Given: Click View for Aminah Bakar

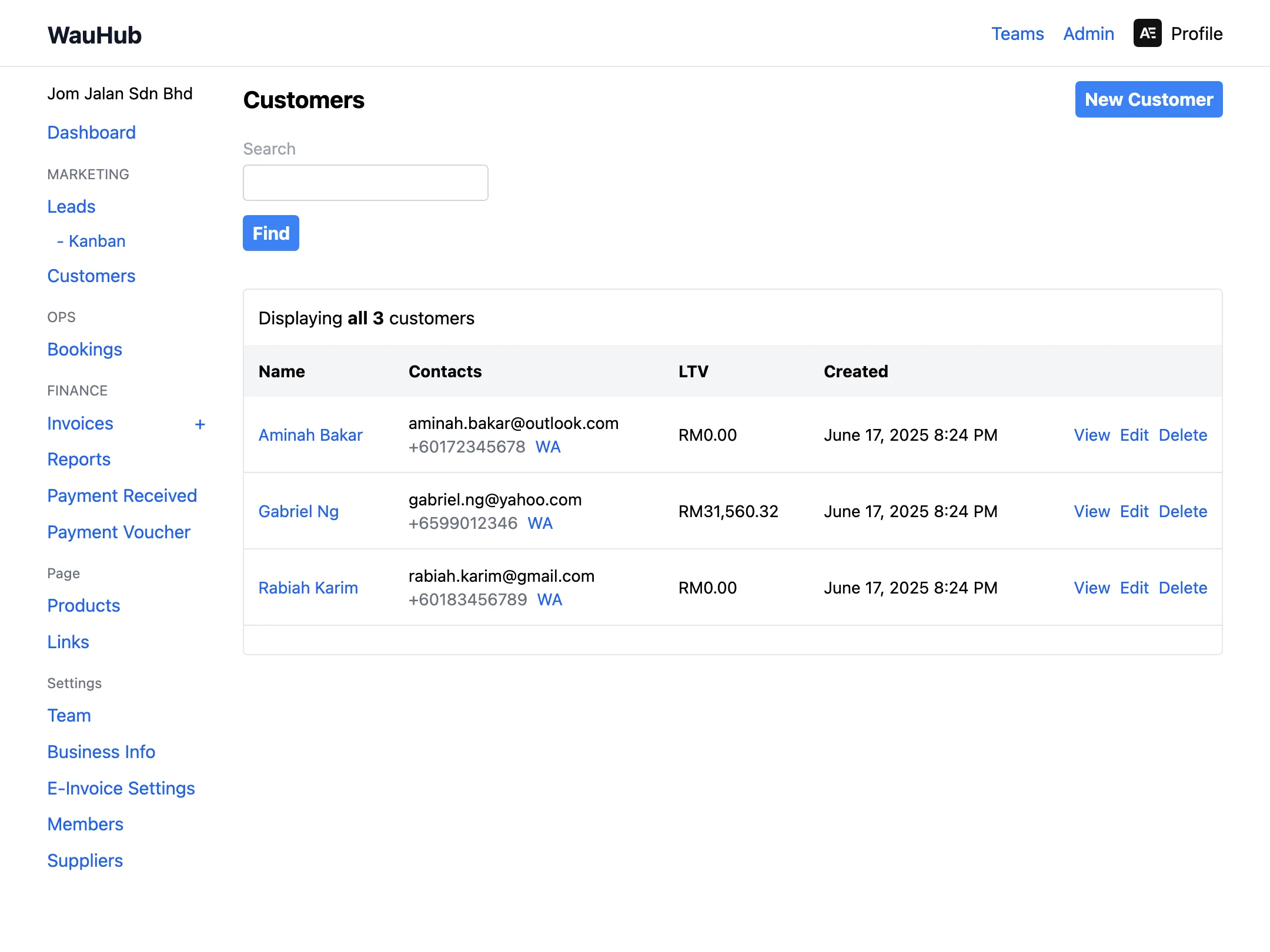Looking at the screenshot, I should [x=1092, y=435].
